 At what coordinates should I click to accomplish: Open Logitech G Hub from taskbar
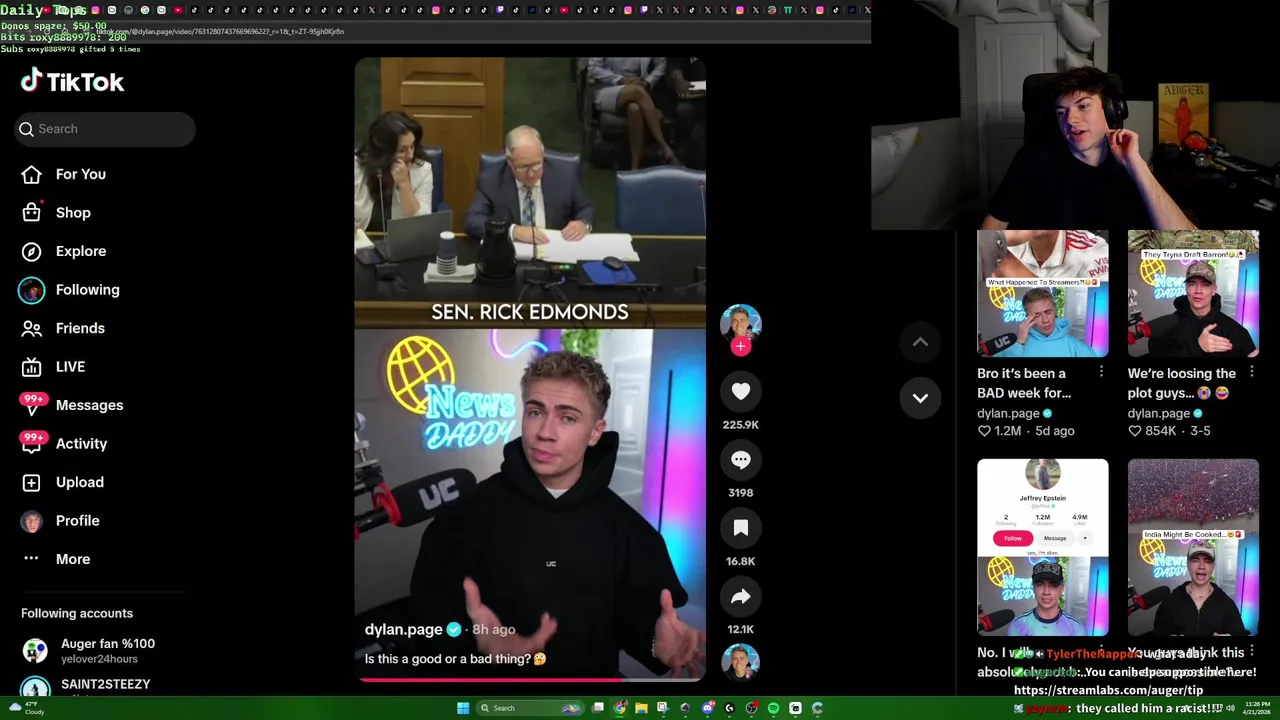729,708
